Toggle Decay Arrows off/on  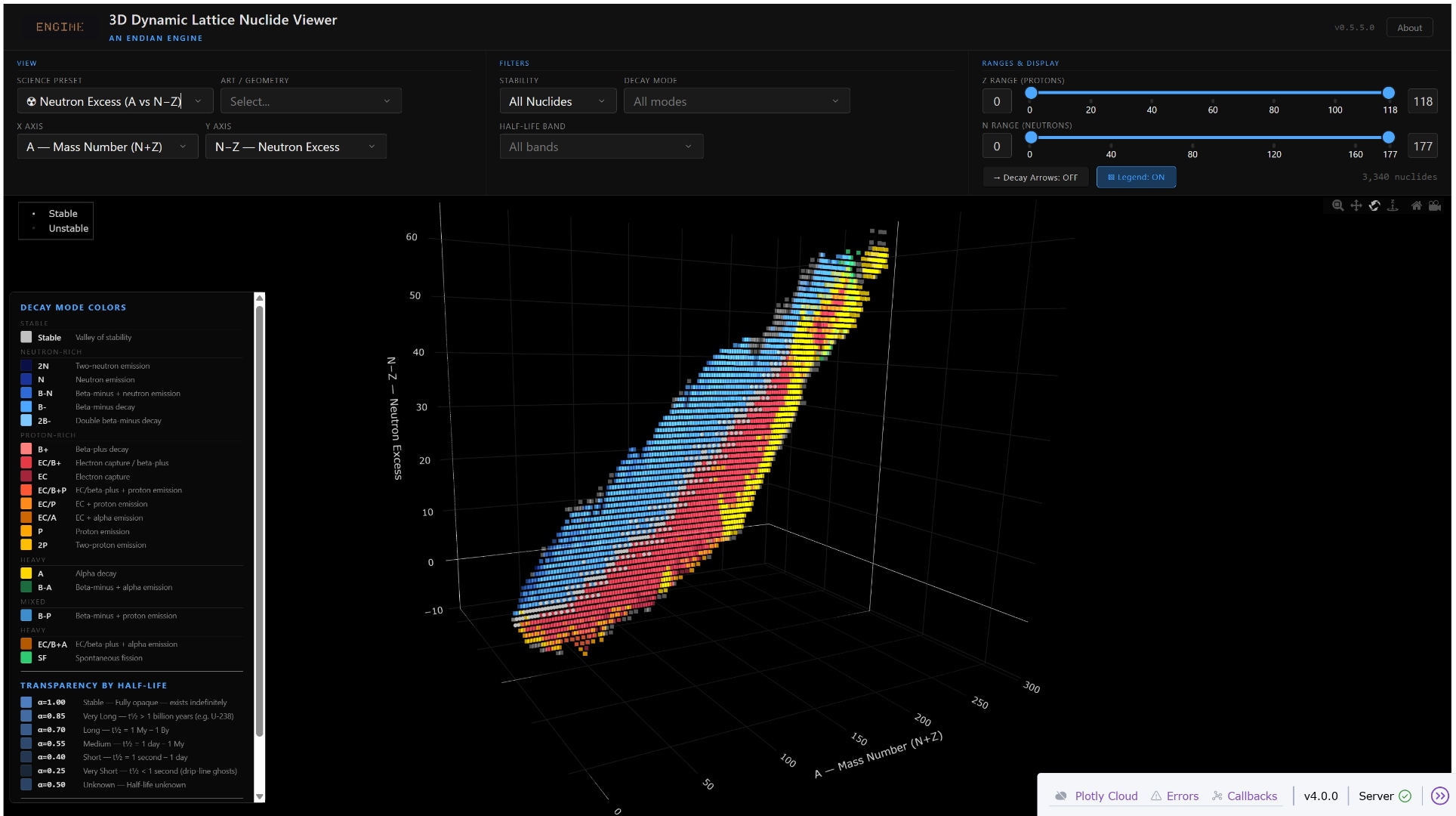(x=1035, y=177)
